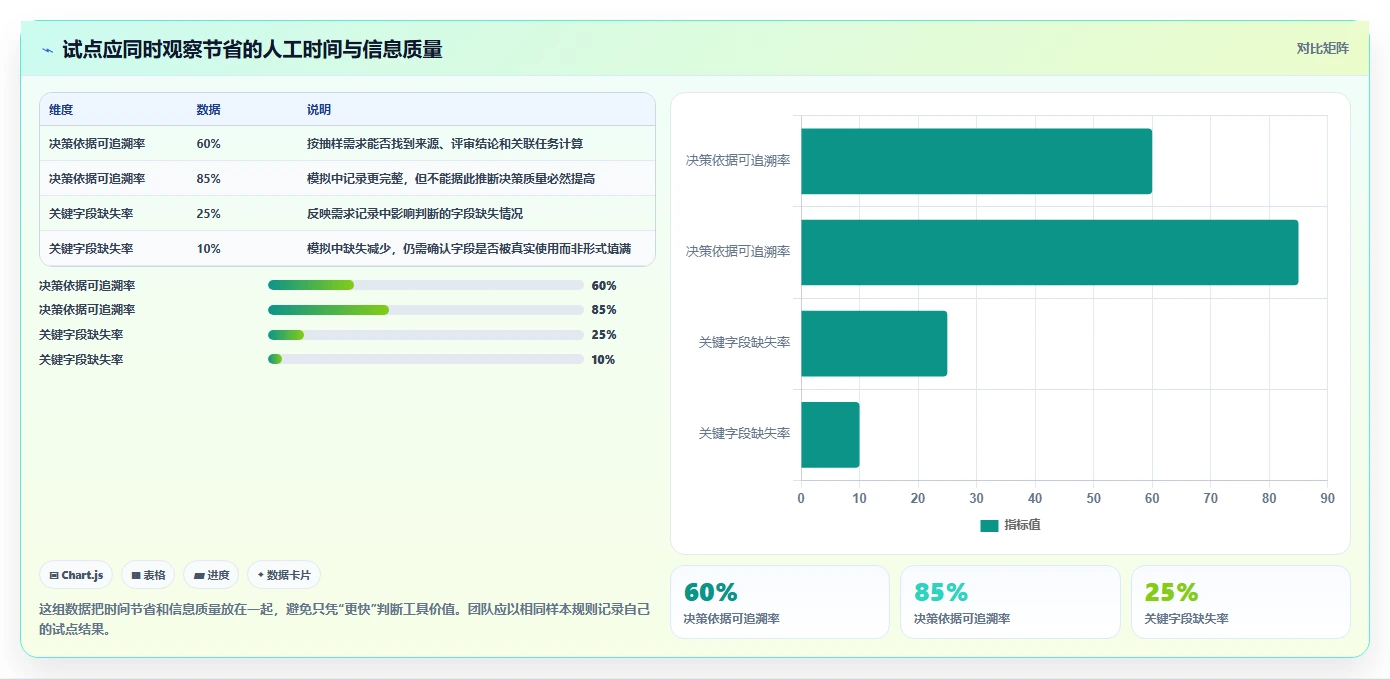The width and height of the screenshot is (1390, 679).
Task: Click the chart bar reaching 25
Action: [x=874, y=343]
